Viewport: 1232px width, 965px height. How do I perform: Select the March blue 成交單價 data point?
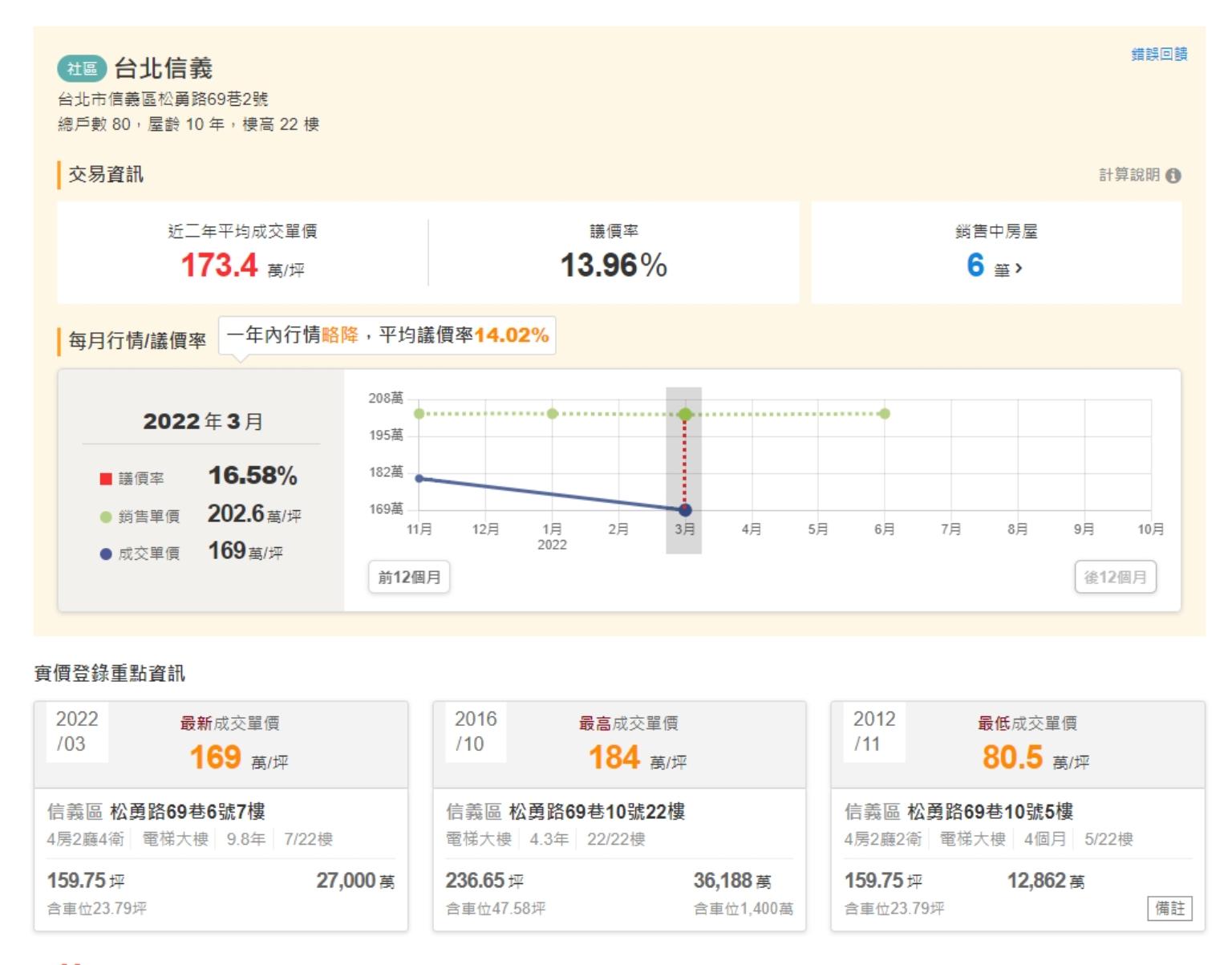pos(685,510)
